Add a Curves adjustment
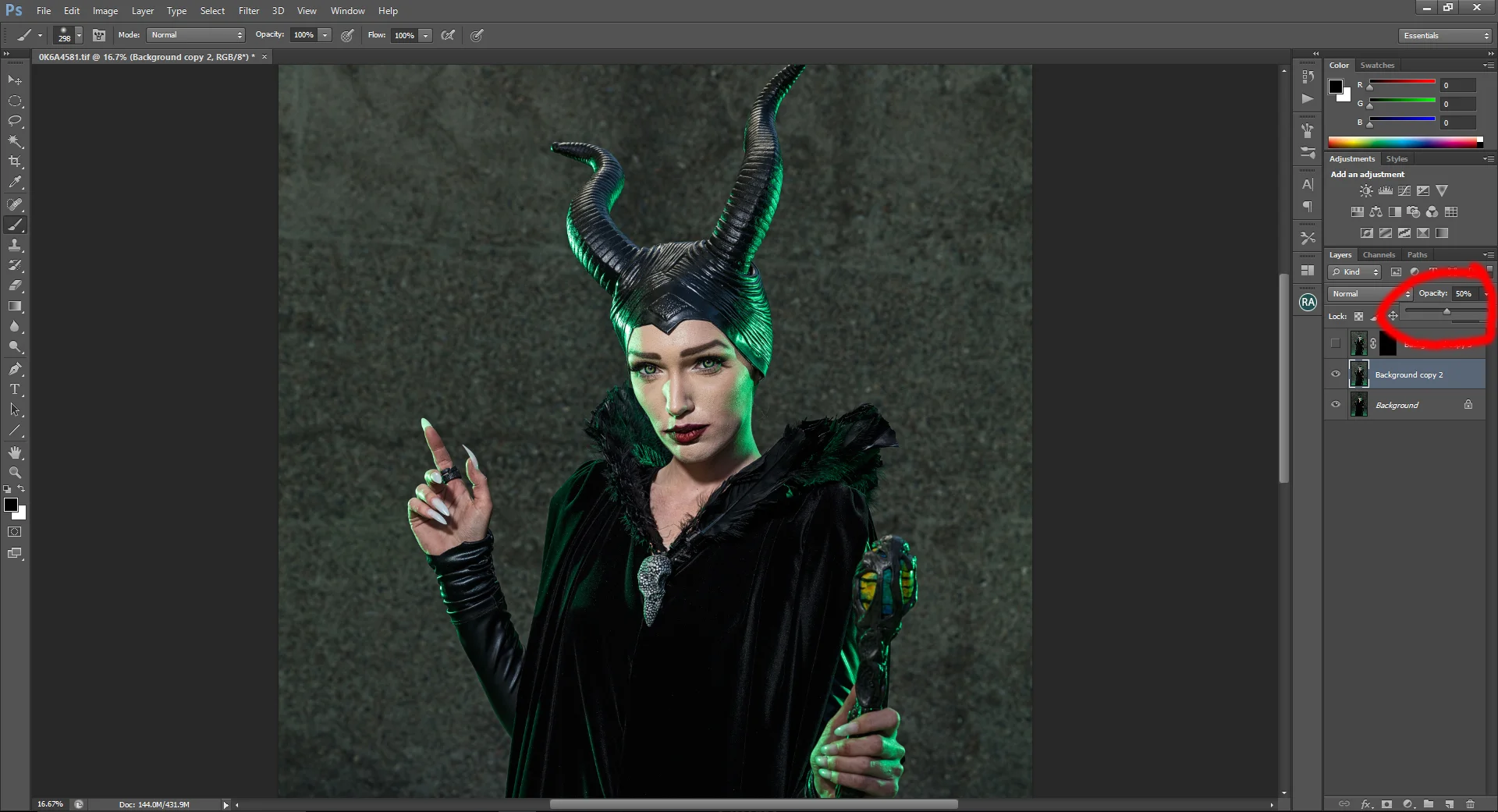 click(1404, 191)
